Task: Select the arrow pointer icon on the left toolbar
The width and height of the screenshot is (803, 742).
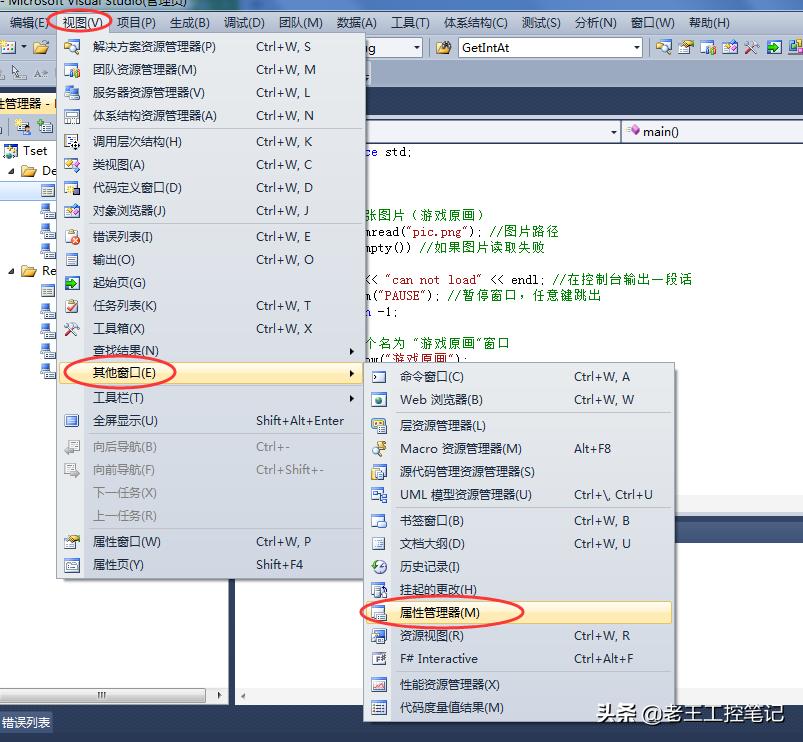Action: point(14,71)
